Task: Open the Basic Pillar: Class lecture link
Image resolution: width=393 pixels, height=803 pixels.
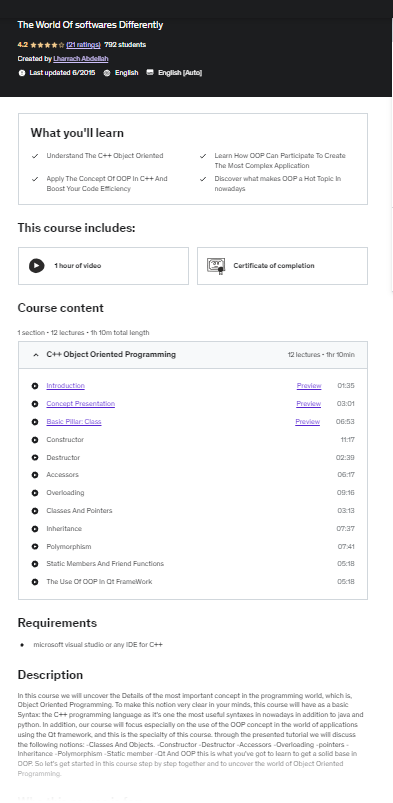Action: pos(74,421)
